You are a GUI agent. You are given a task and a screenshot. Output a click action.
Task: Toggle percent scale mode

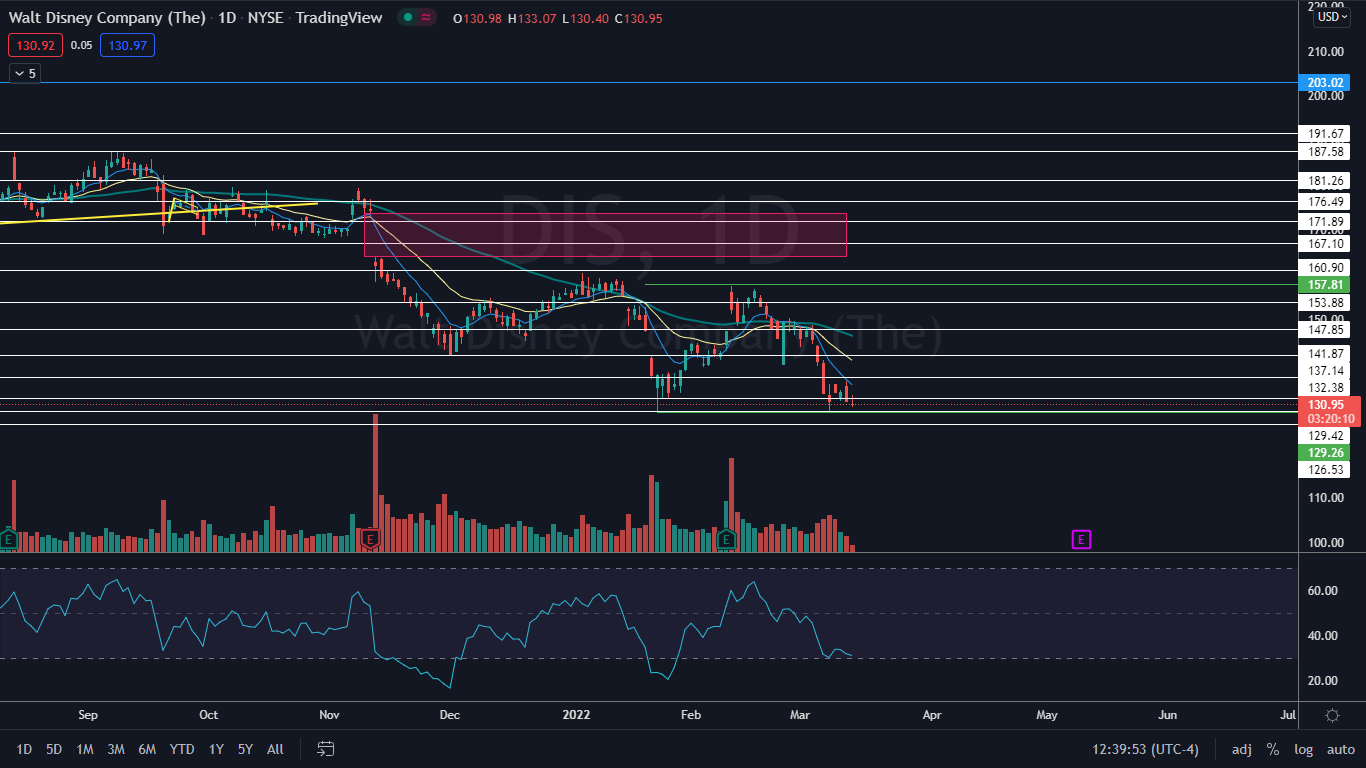[x=1273, y=749]
